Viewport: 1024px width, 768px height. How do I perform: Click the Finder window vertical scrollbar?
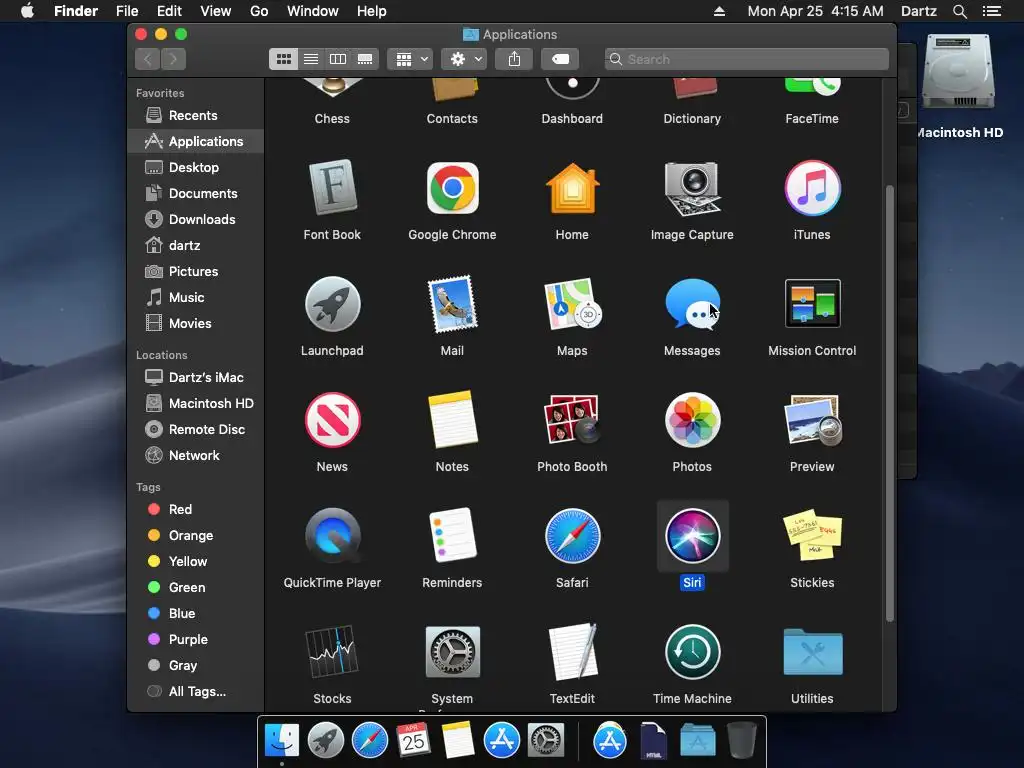[x=889, y=403]
